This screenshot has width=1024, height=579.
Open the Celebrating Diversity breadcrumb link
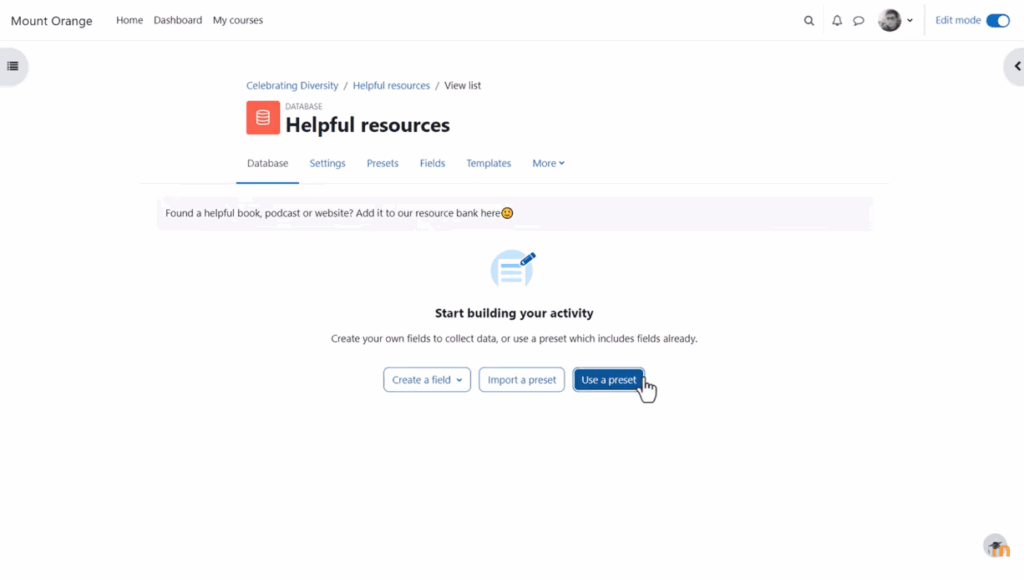tap(292, 86)
